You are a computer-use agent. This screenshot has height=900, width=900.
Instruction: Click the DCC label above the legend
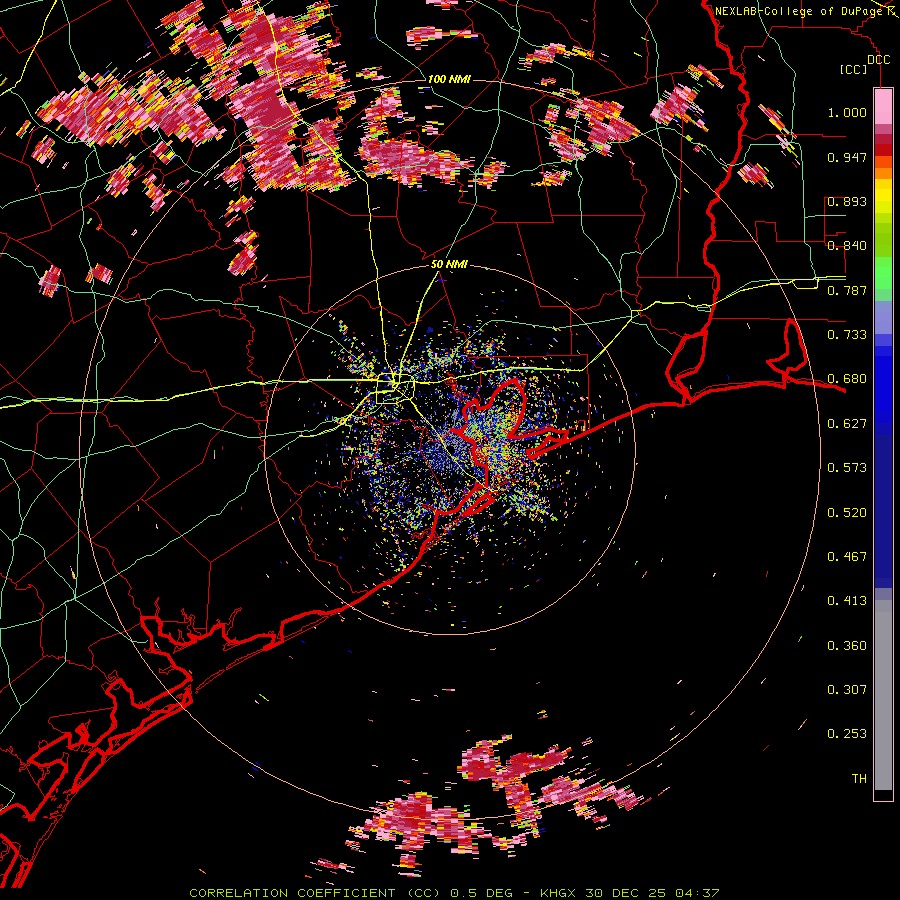point(878,60)
